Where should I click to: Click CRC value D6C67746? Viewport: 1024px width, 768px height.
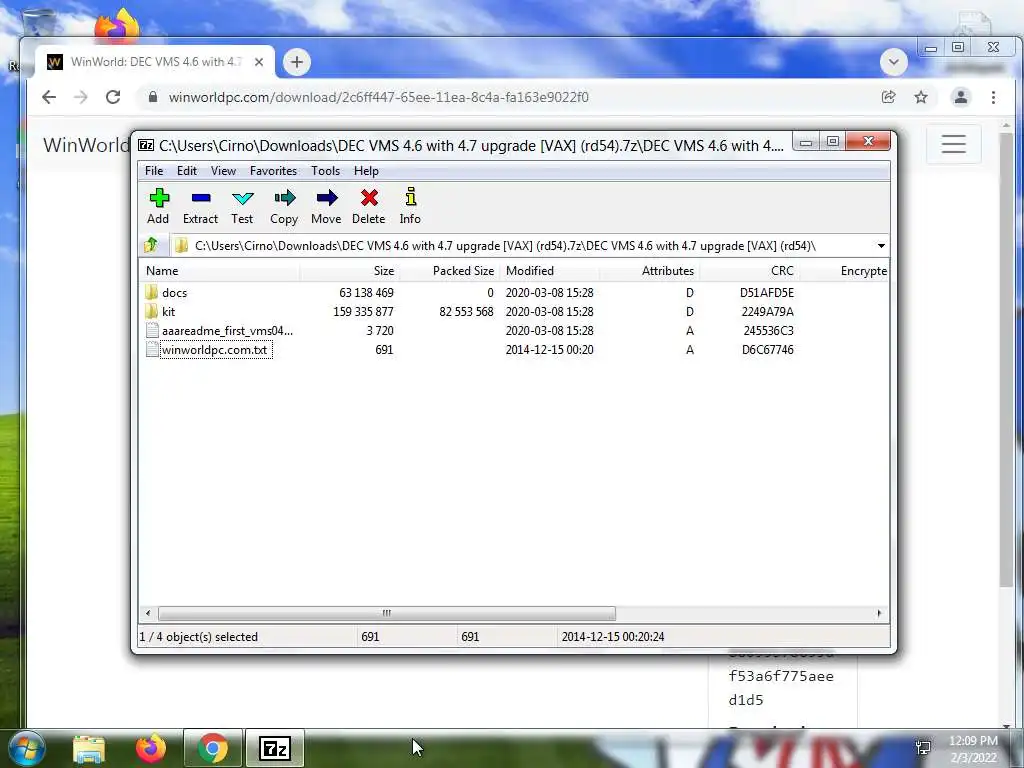pos(767,349)
